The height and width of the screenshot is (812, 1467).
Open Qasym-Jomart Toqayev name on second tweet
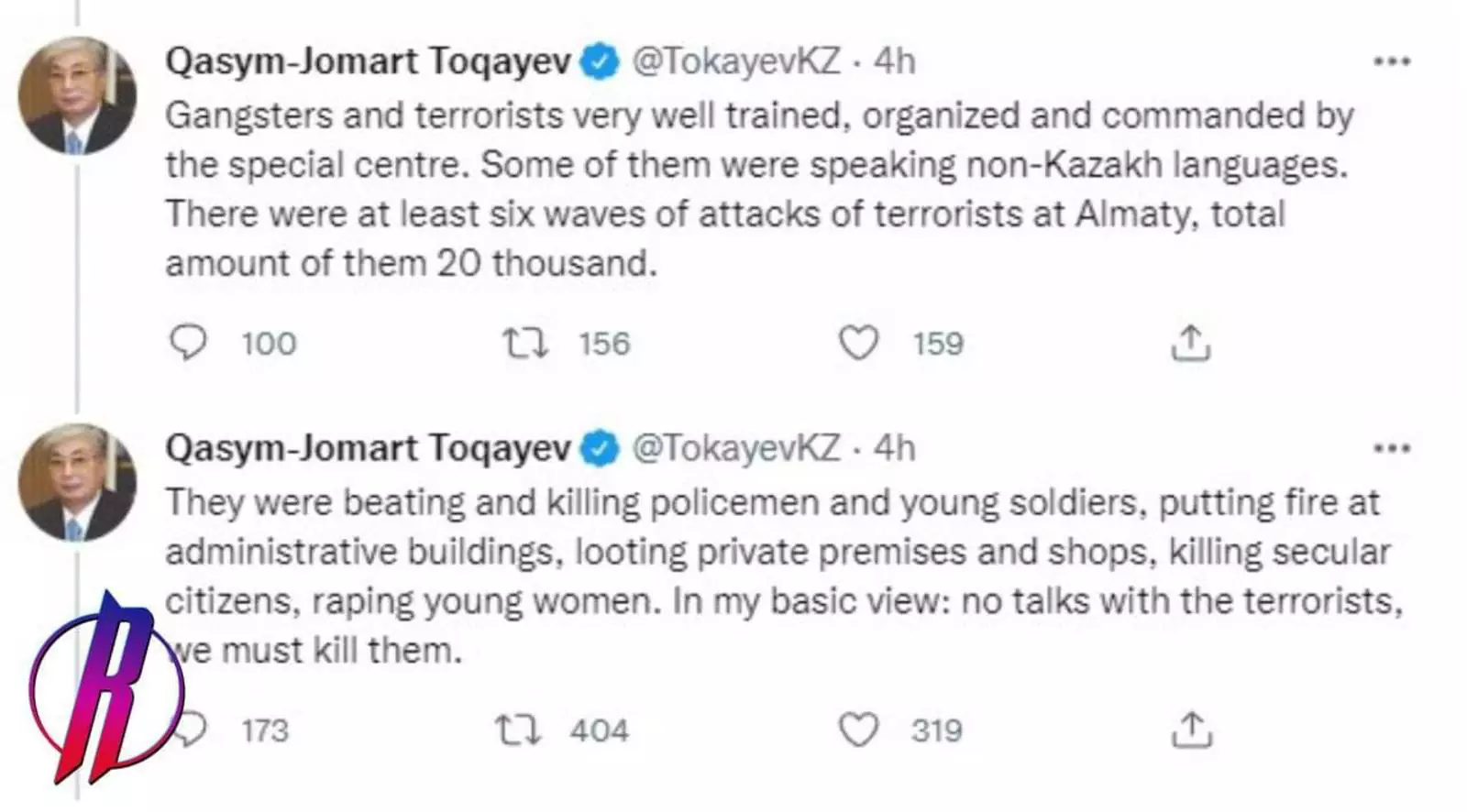[x=368, y=448]
